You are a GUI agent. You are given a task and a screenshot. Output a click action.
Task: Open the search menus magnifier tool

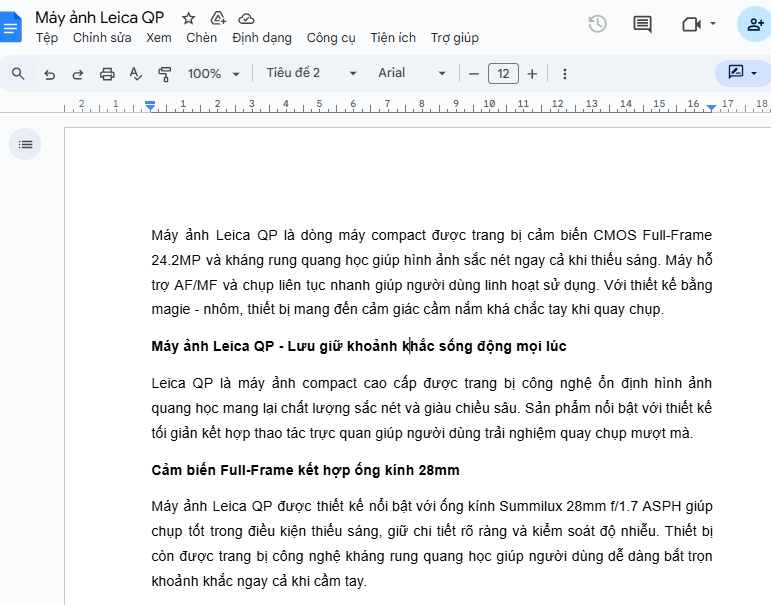point(18,74)
